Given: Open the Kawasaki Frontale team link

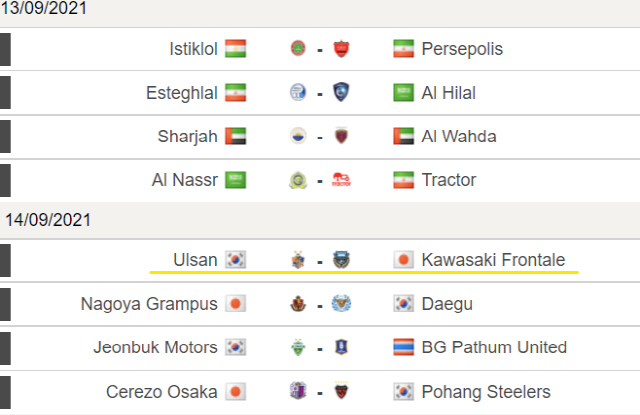Looking at the screenshot, I should tap(493, 260).
